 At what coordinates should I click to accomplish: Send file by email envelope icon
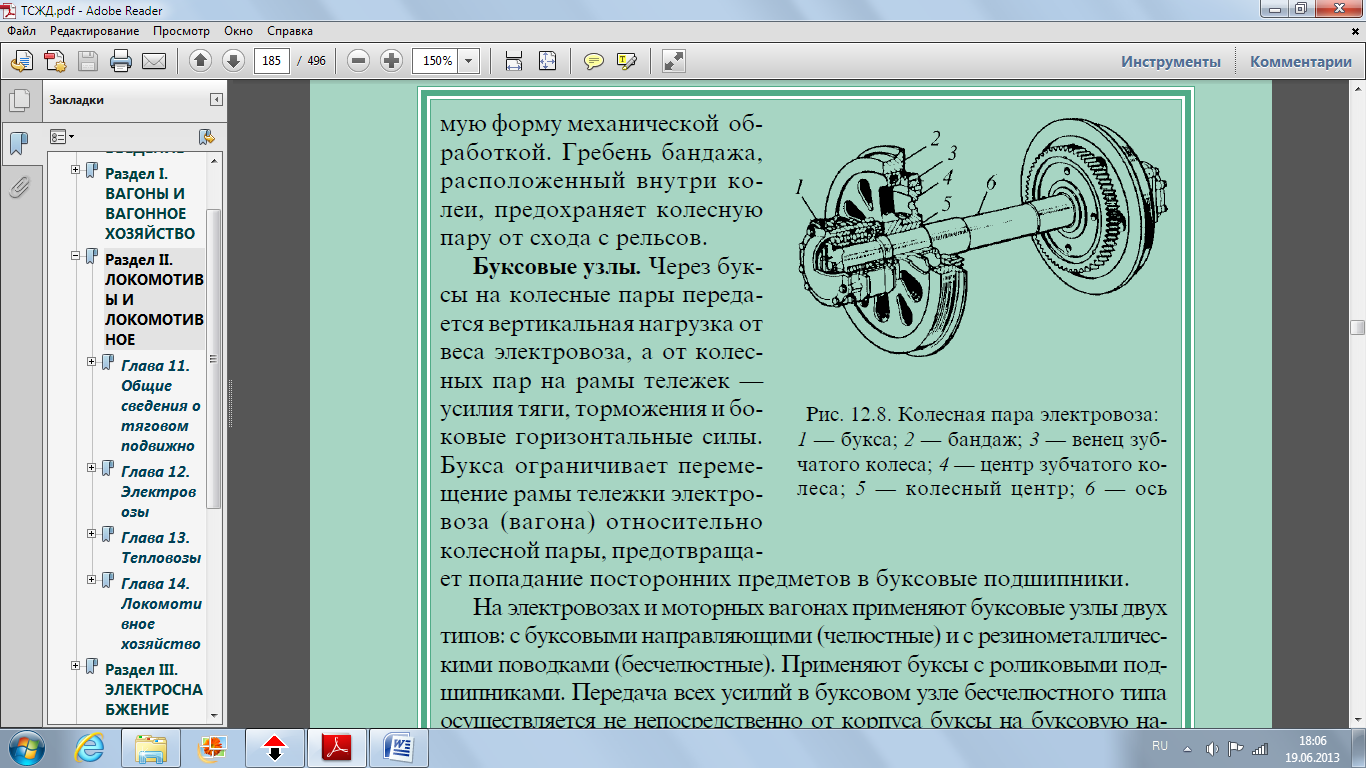click(154, 61)
